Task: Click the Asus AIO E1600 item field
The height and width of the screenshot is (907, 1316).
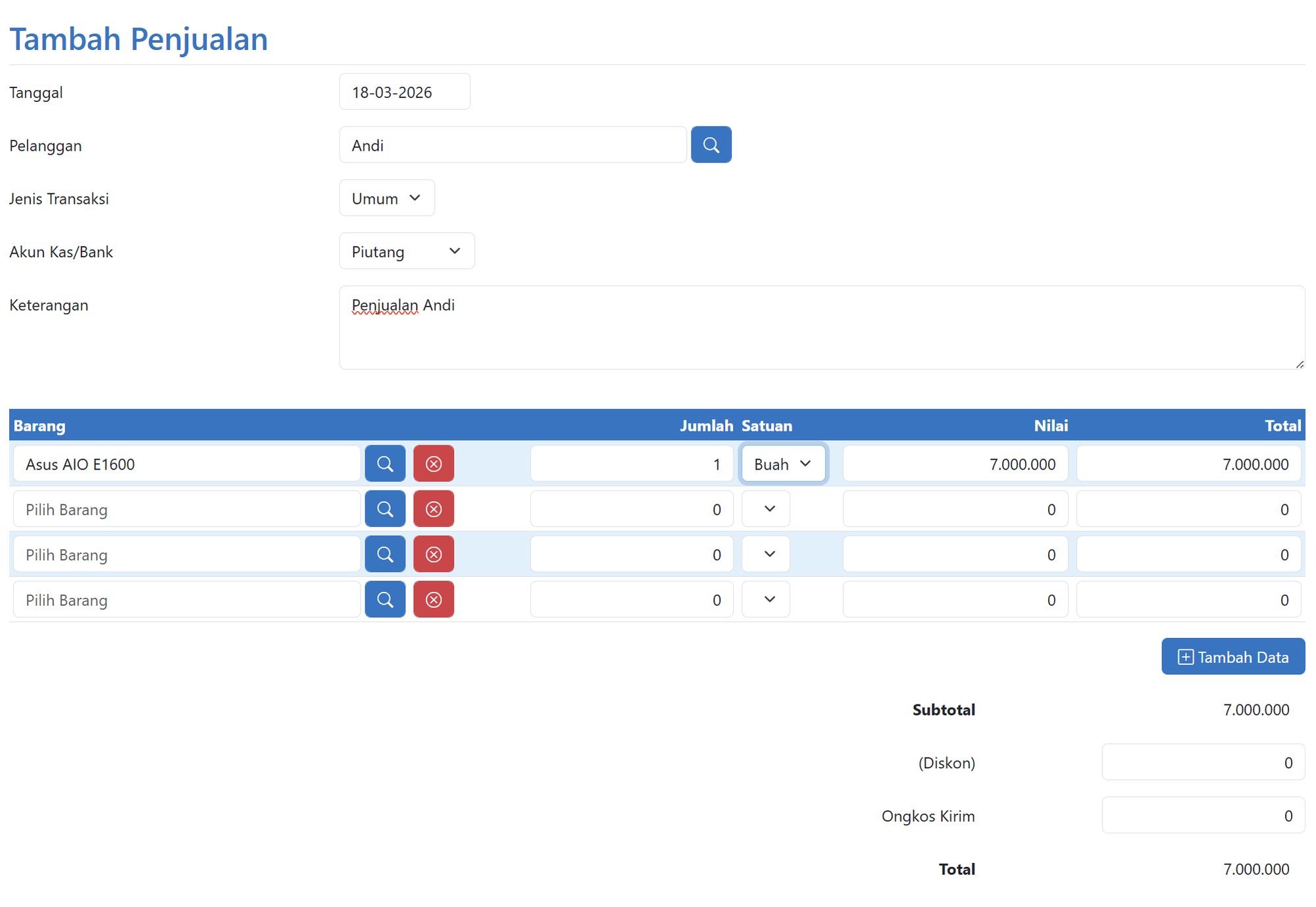Action: point(187,464)
